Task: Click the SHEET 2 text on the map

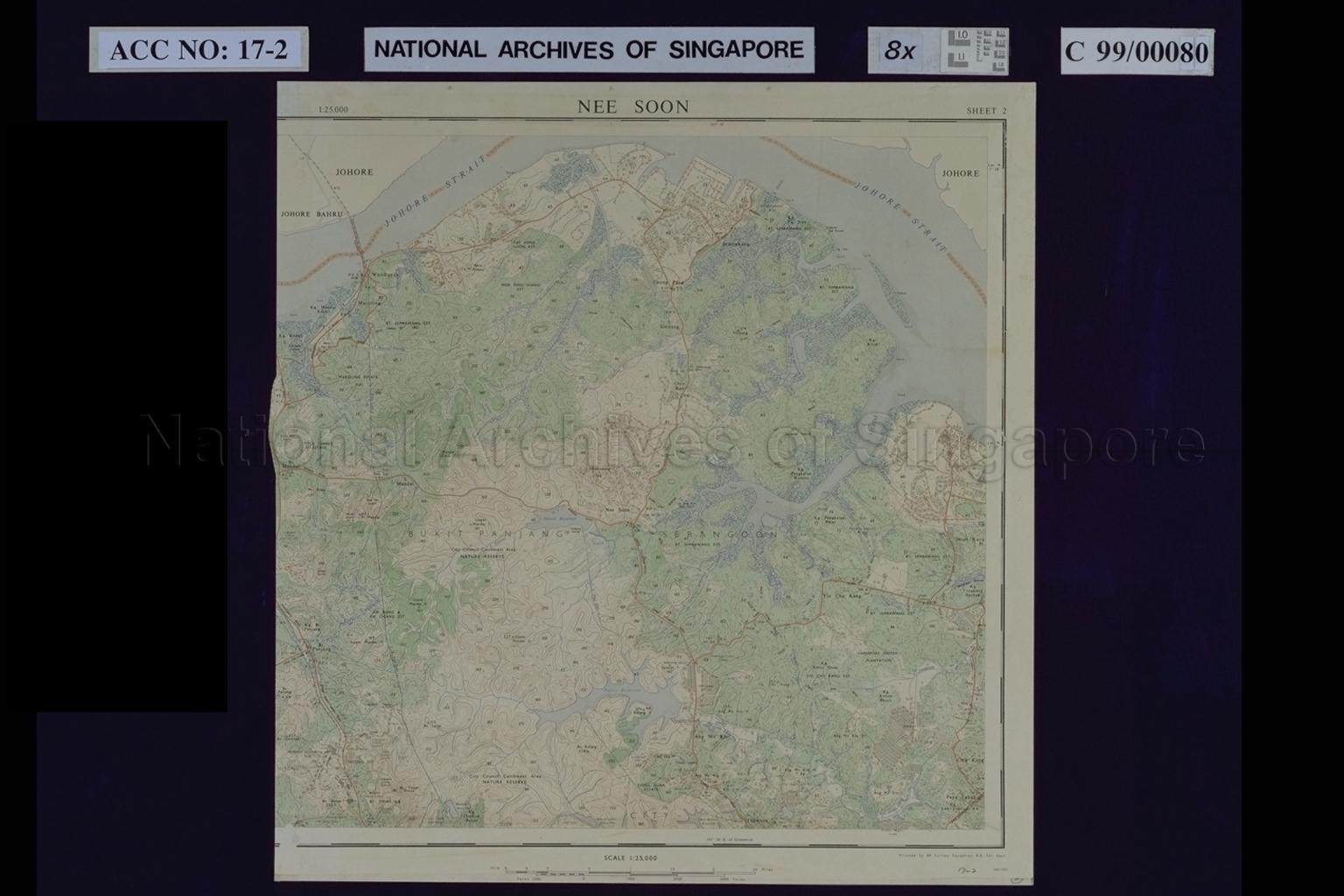Action: tap(986, 110)
